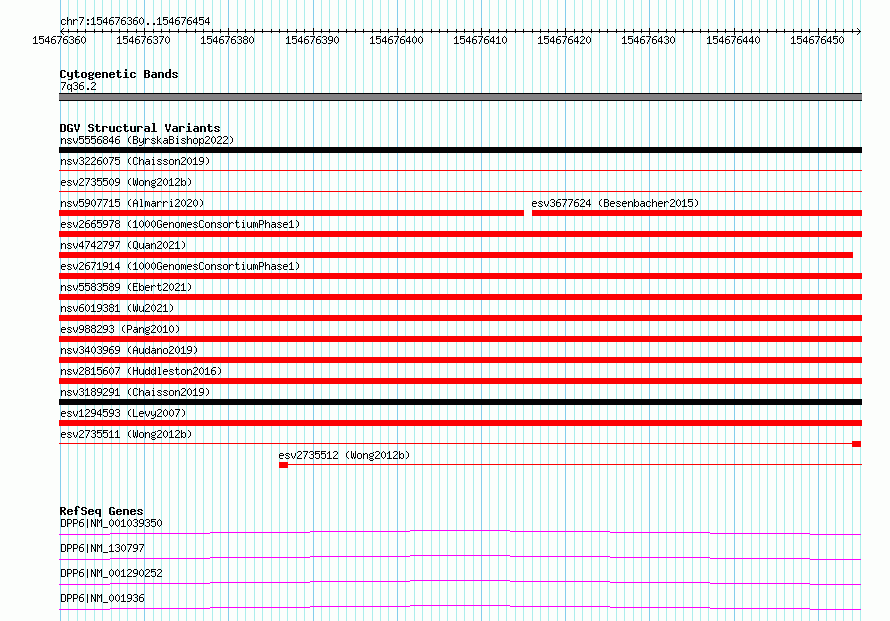
Task: Open variant nsv6019381 (Wu2021)
Action: click(117, 308)
